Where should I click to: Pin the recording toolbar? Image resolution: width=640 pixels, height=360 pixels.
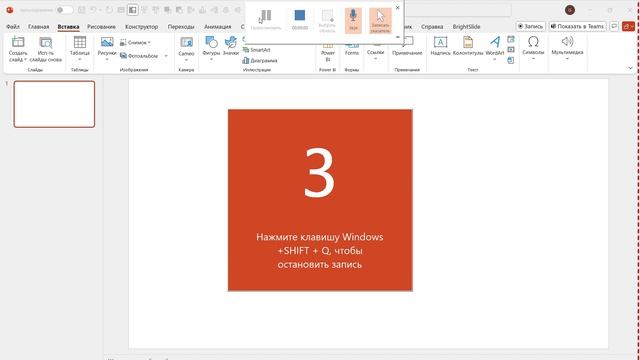(x=398, y=37)
